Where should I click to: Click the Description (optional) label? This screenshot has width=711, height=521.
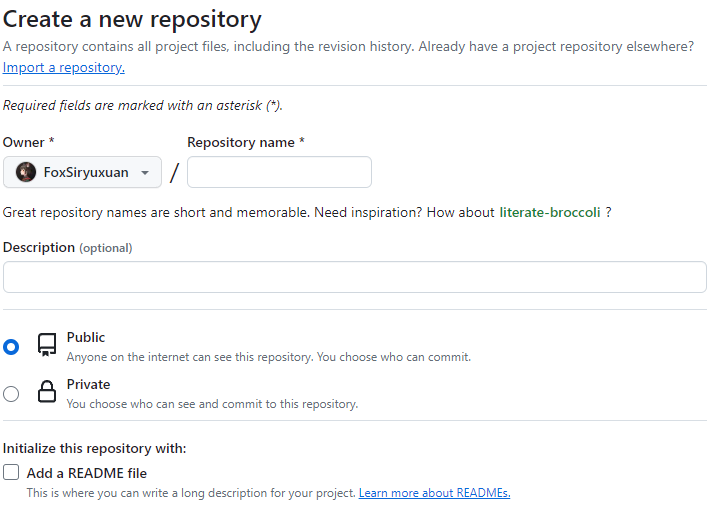(67, 247)
